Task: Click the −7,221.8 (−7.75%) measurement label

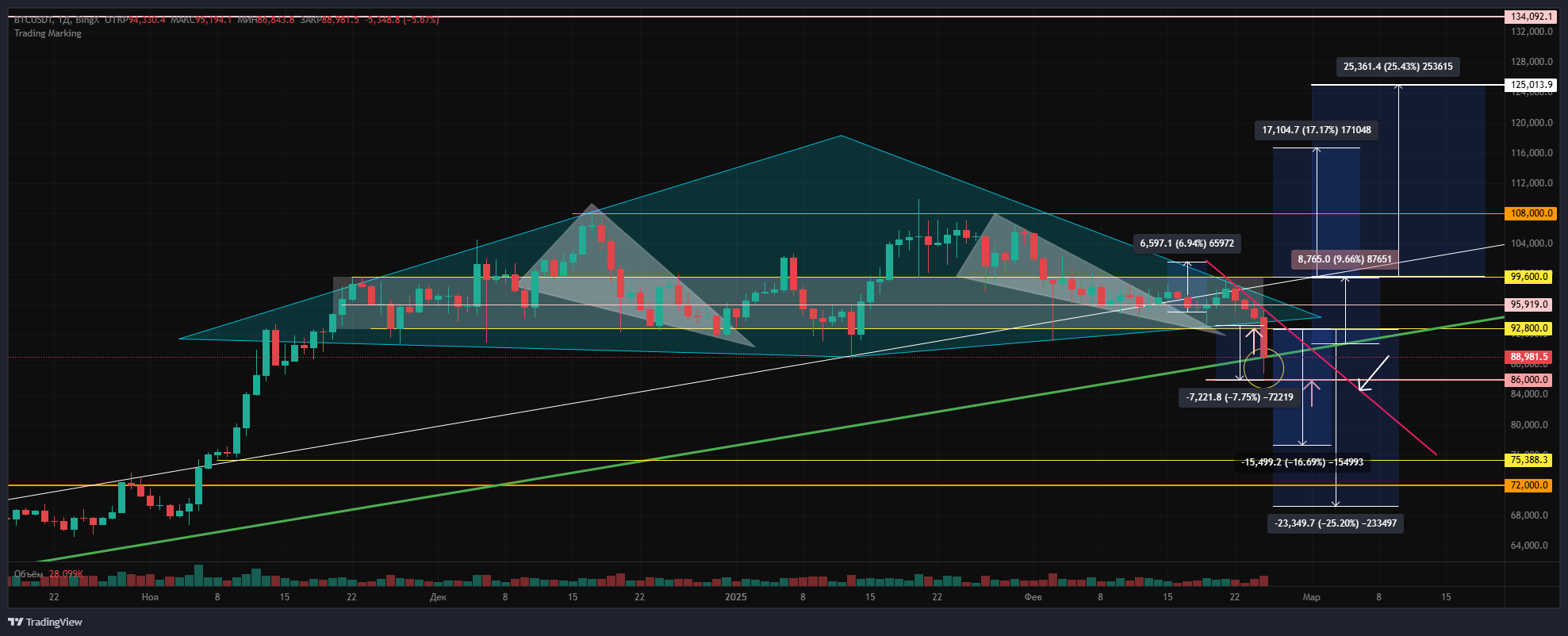Action: 1240,397
